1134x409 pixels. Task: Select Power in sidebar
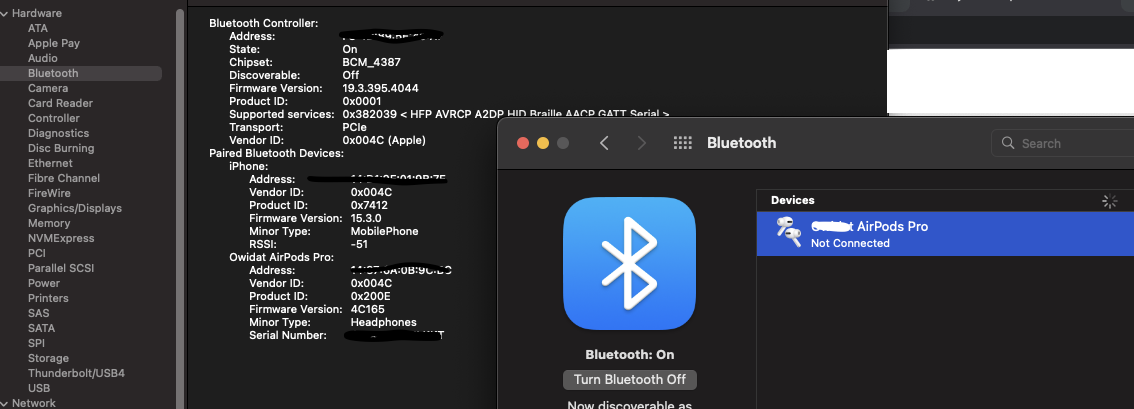click(44, 283)
